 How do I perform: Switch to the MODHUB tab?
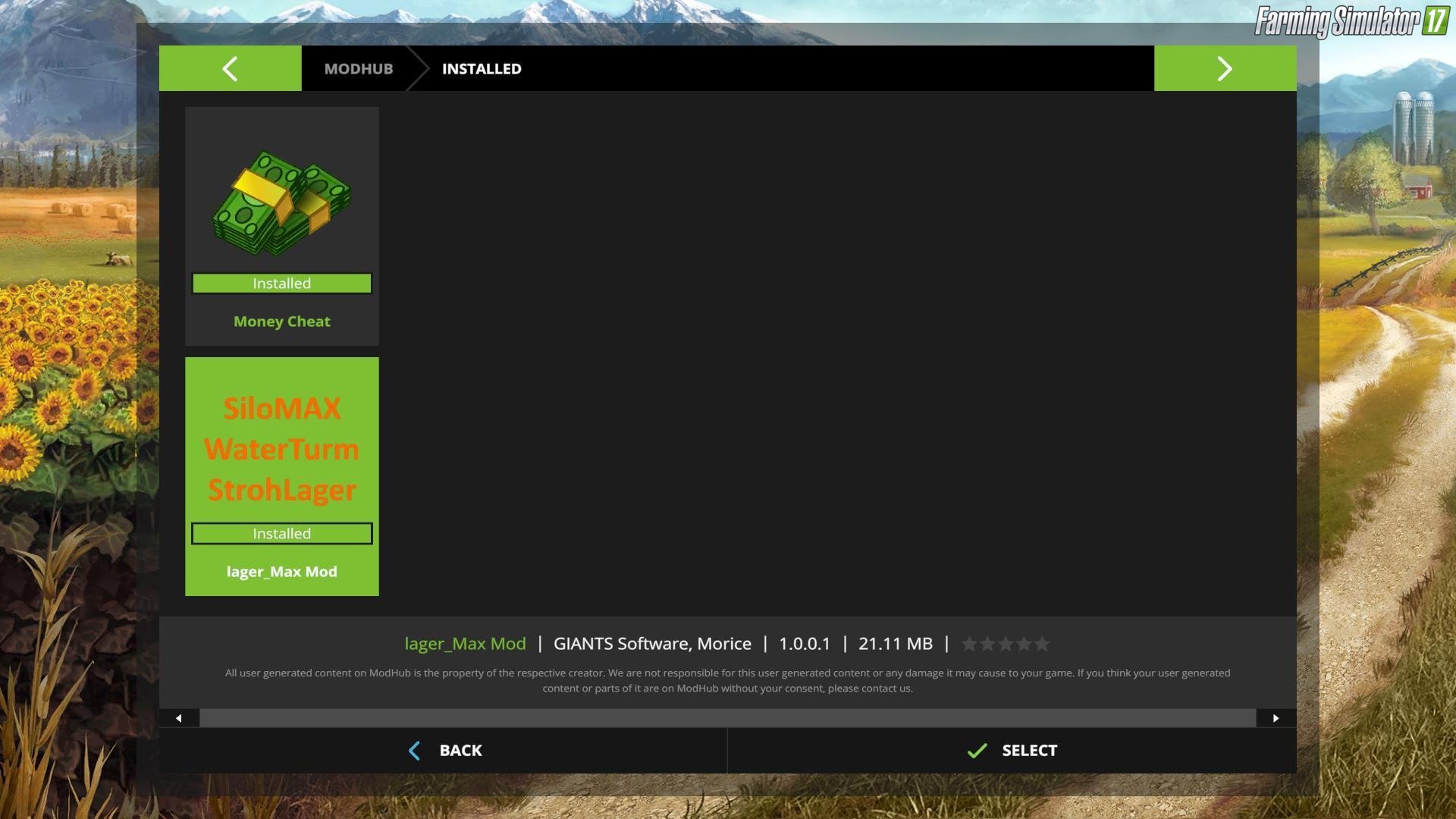358,68
